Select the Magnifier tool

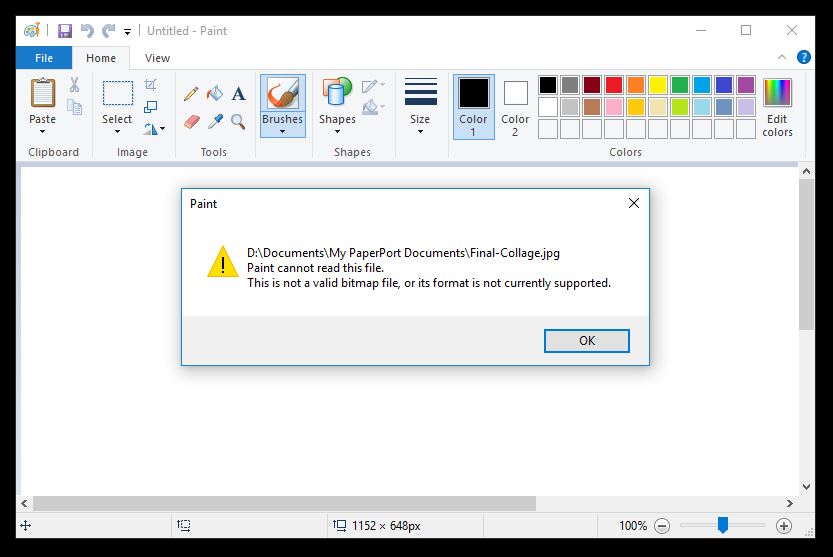(238, 122)
